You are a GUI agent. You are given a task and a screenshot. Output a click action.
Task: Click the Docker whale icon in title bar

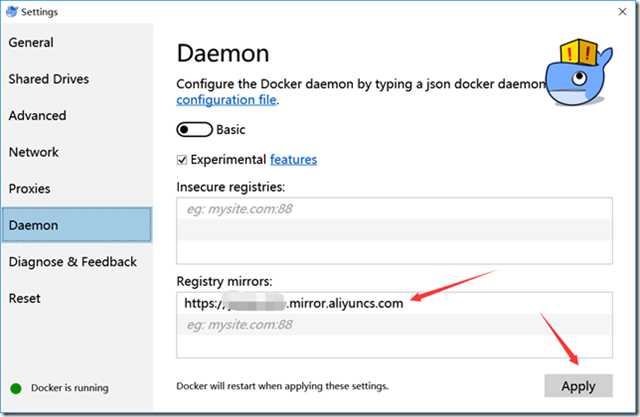click(x=11, y=12)
